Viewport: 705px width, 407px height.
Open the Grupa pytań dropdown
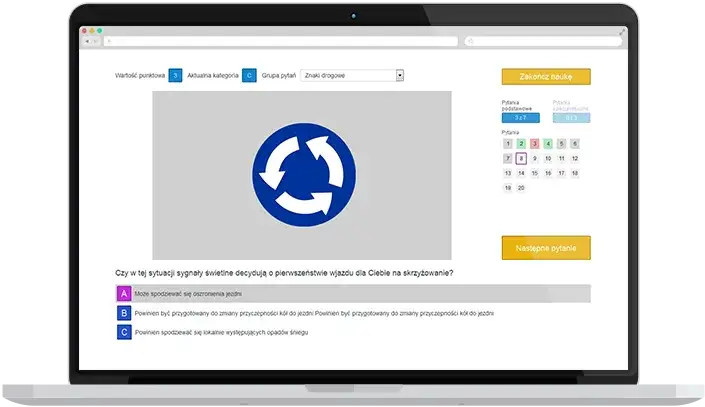click(x=350, y=75)
